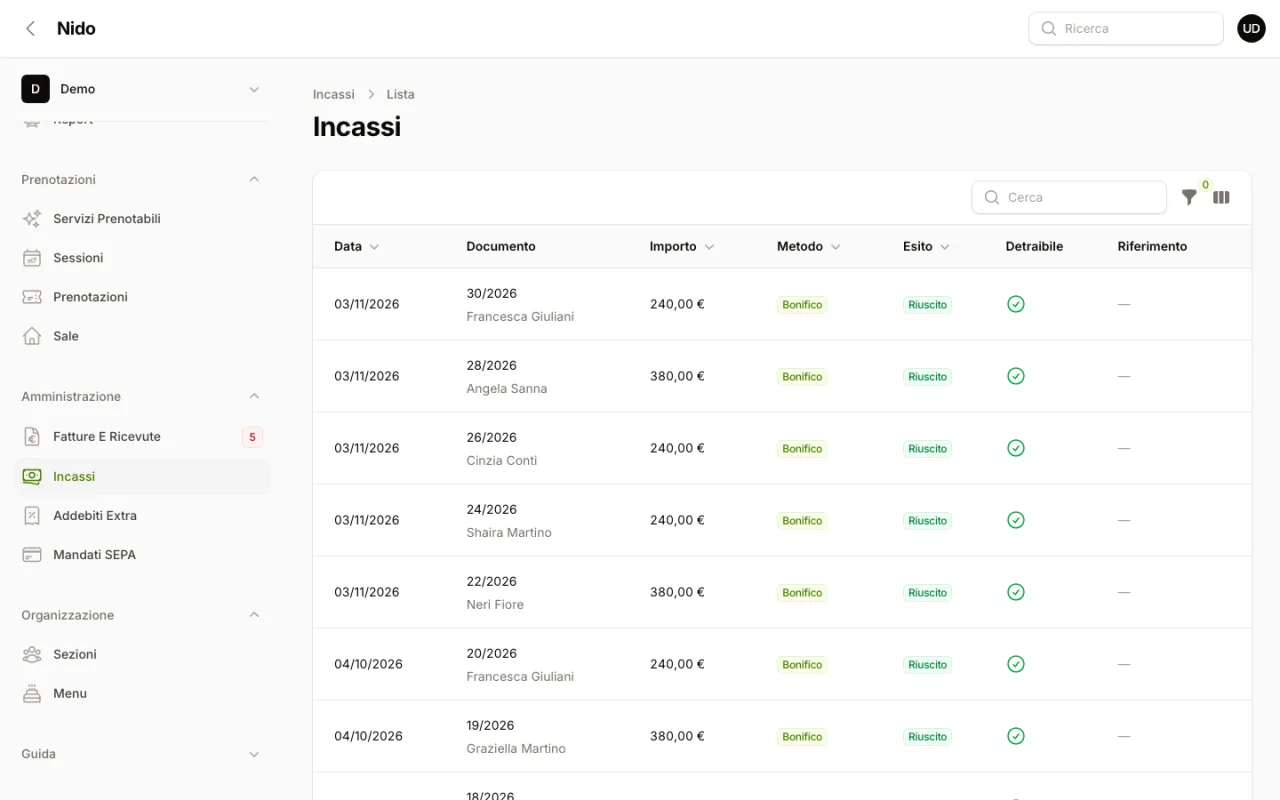This screenshot has width=1280, height=800.
Task: Click Detraibile checkmark in row 19/2026
Action: [1016, 736]
